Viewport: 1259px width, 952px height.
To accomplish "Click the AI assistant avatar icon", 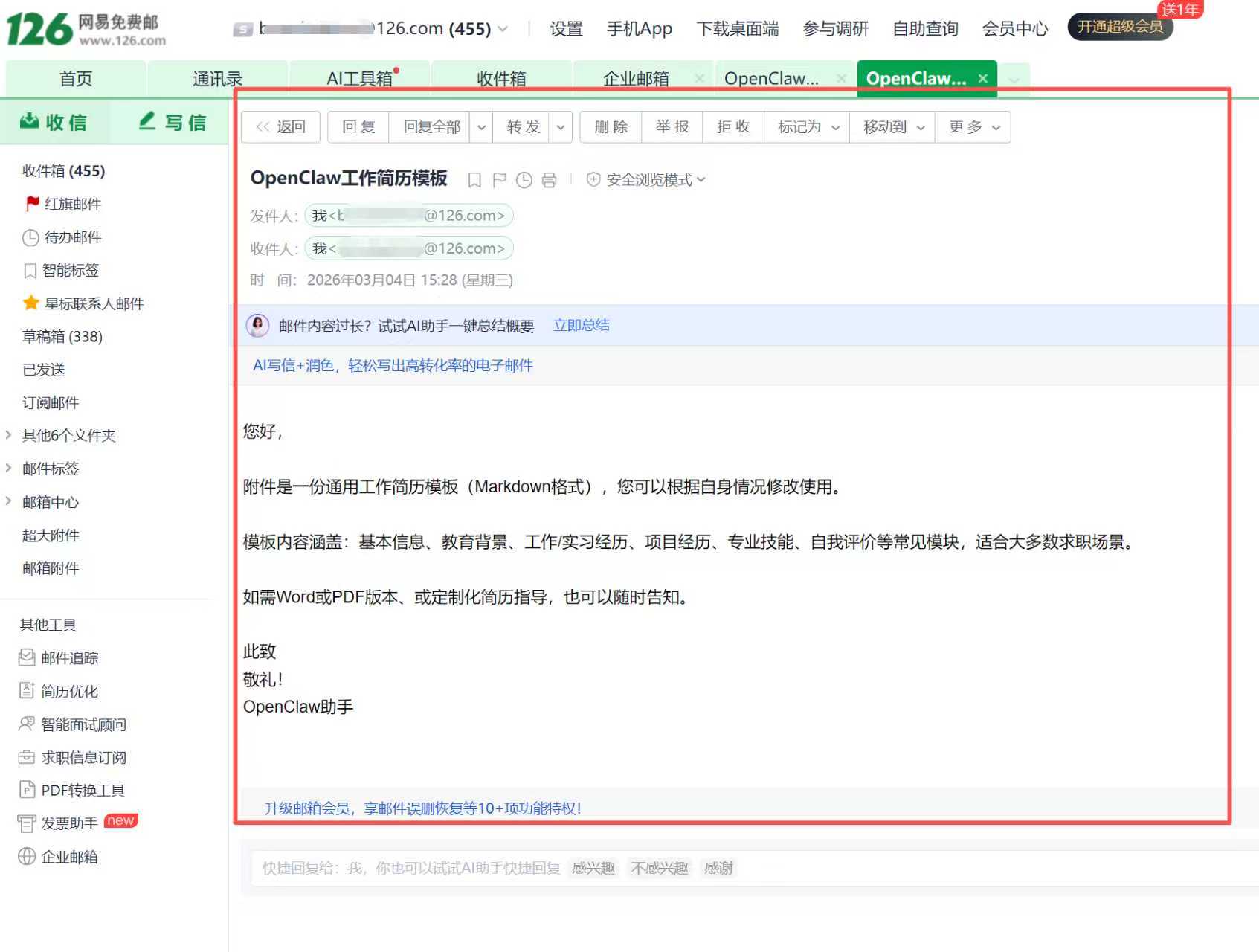I will tap(257, 326).
